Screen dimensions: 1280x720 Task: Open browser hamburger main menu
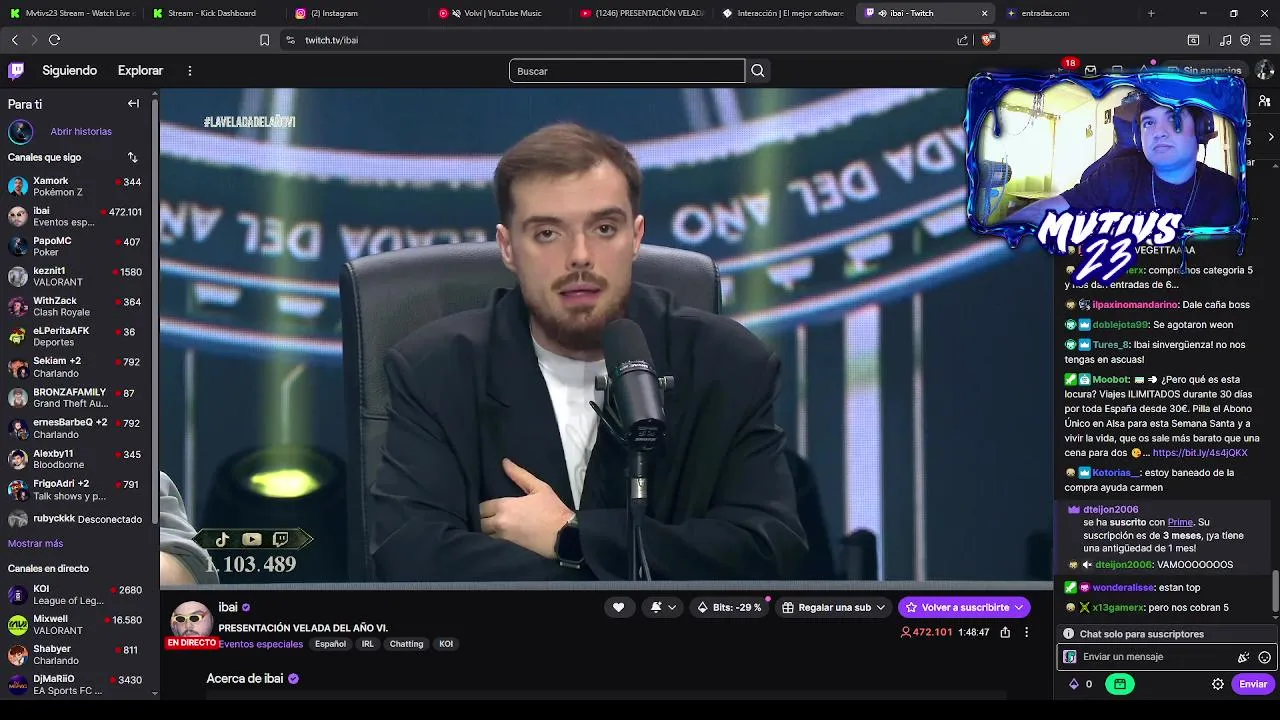(1265, 40)
